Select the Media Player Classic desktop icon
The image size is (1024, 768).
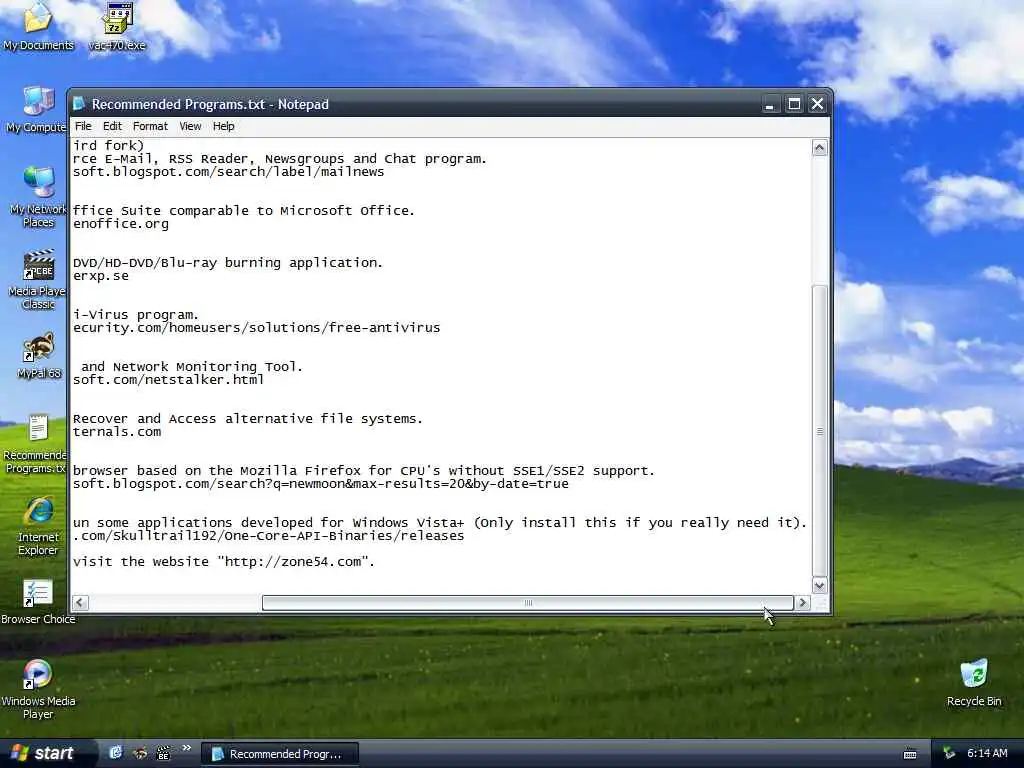[x=38, y=279]
